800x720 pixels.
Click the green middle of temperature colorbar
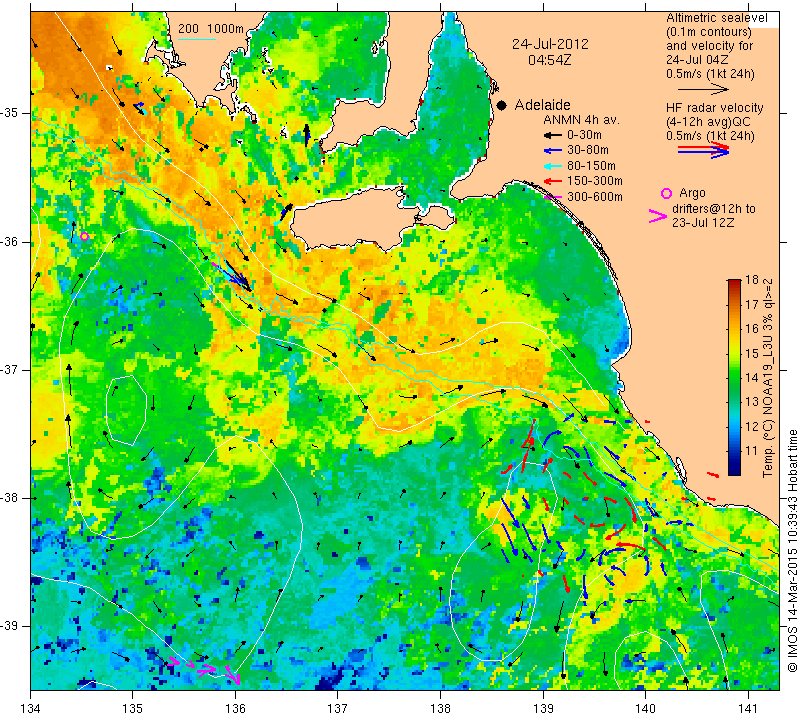click(734, 378)
